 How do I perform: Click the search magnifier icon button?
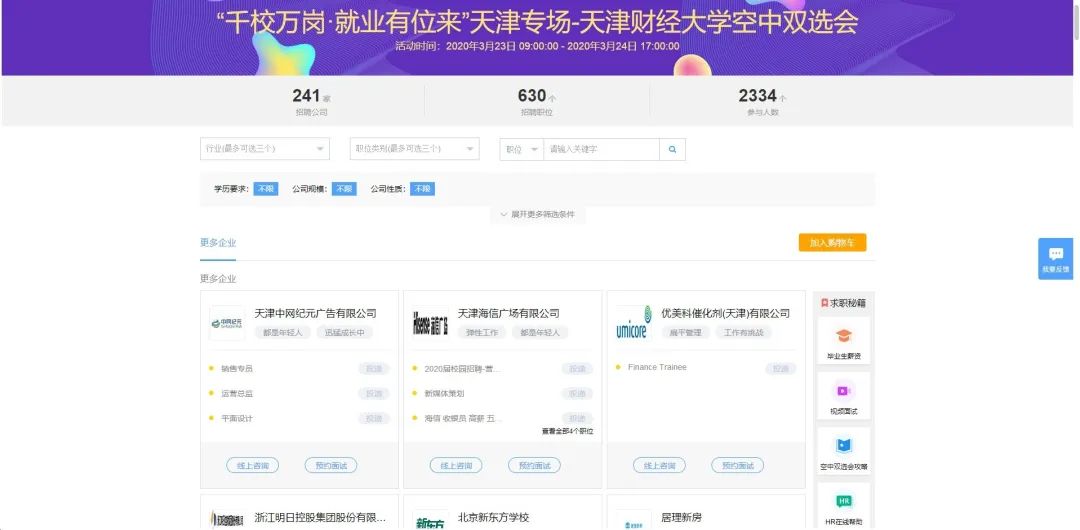tap(672, 150)
